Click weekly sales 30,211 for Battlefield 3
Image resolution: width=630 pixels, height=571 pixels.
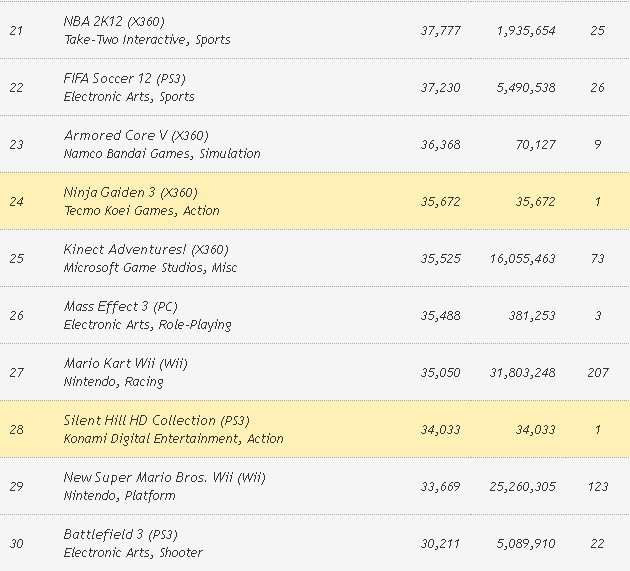(x=440, y=544)
